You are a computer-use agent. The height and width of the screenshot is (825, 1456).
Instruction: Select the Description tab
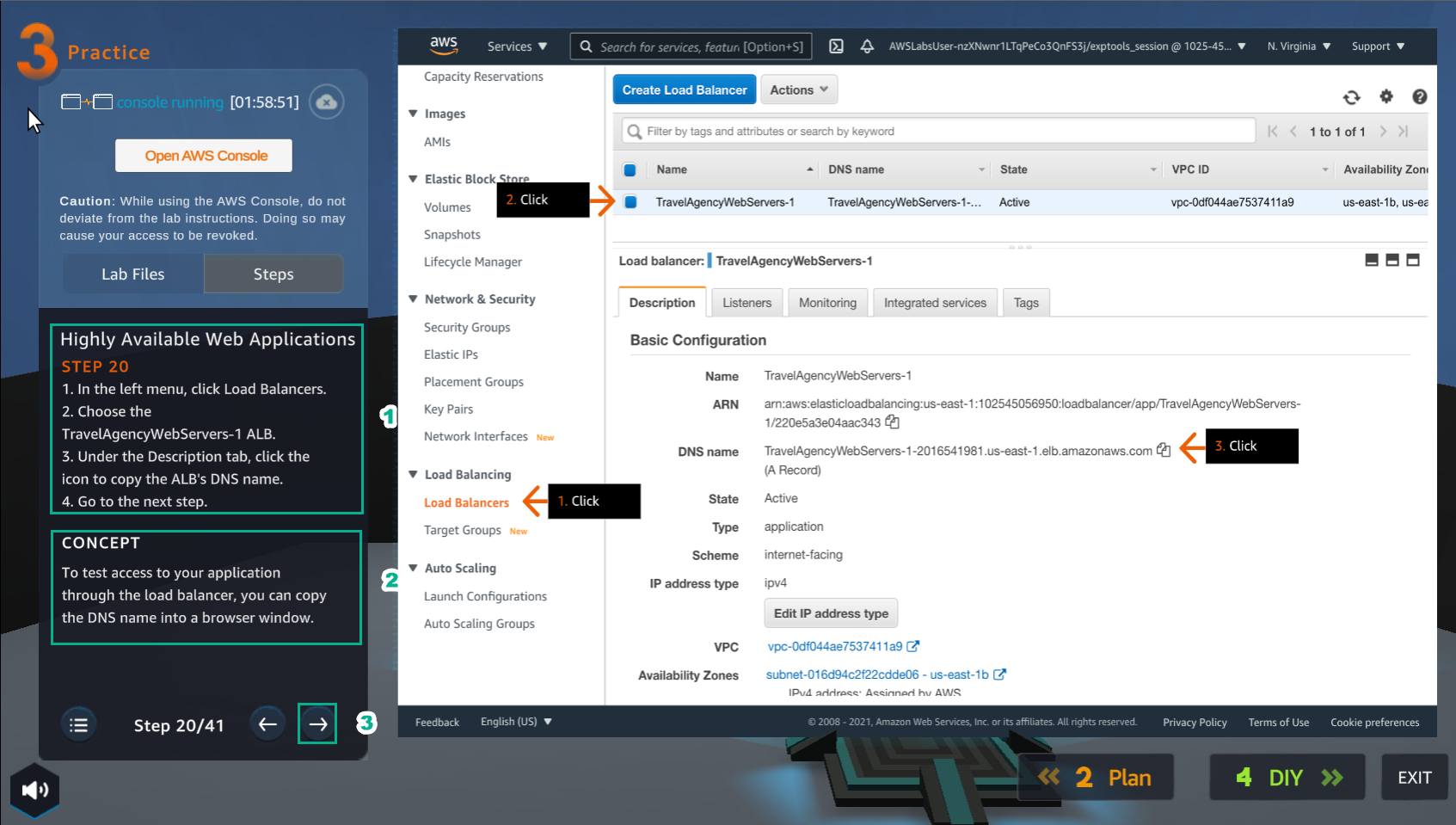(662, 303)
